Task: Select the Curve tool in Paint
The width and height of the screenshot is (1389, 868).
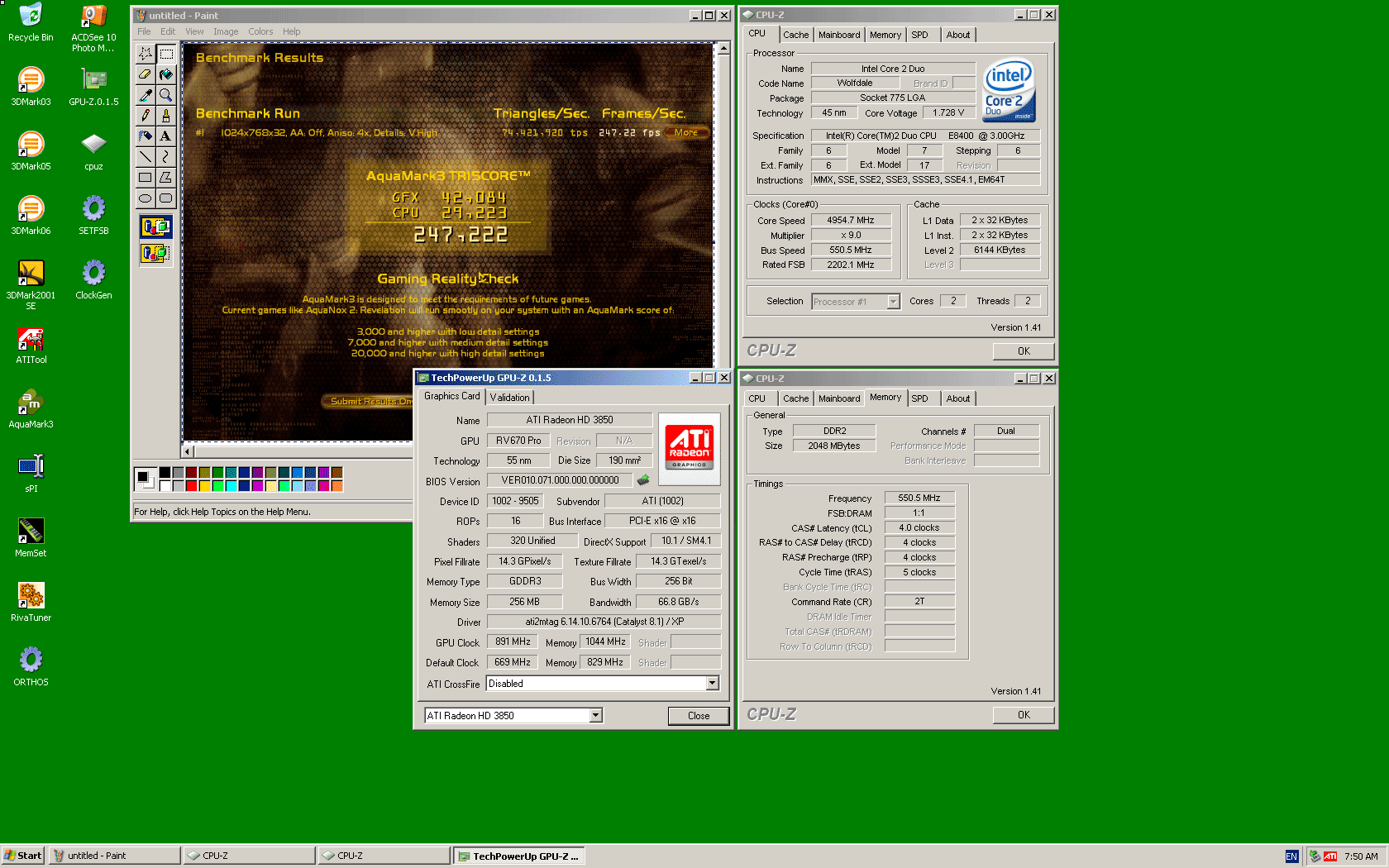Action: point(165,157)
